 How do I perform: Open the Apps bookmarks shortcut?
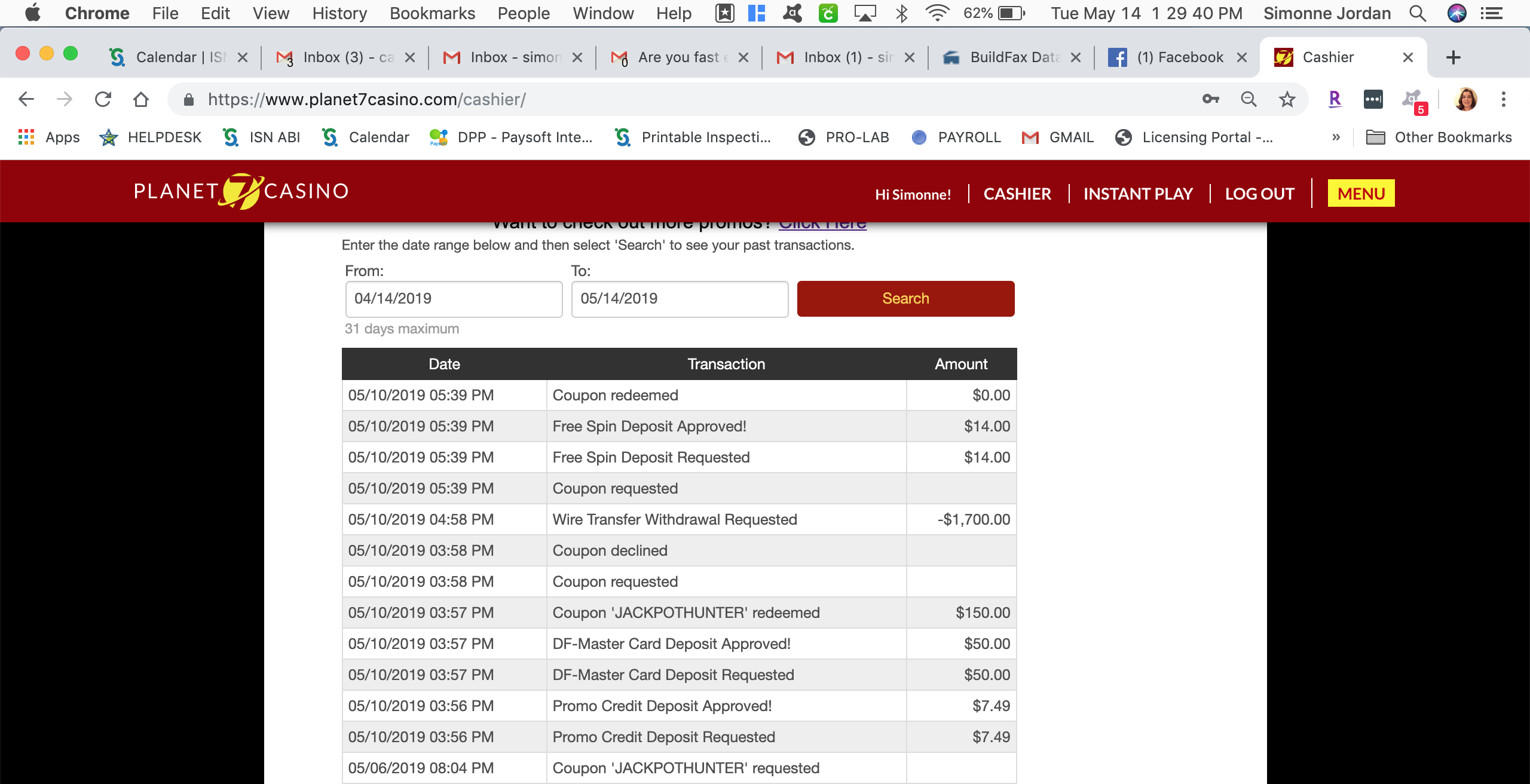coord(50,137)
